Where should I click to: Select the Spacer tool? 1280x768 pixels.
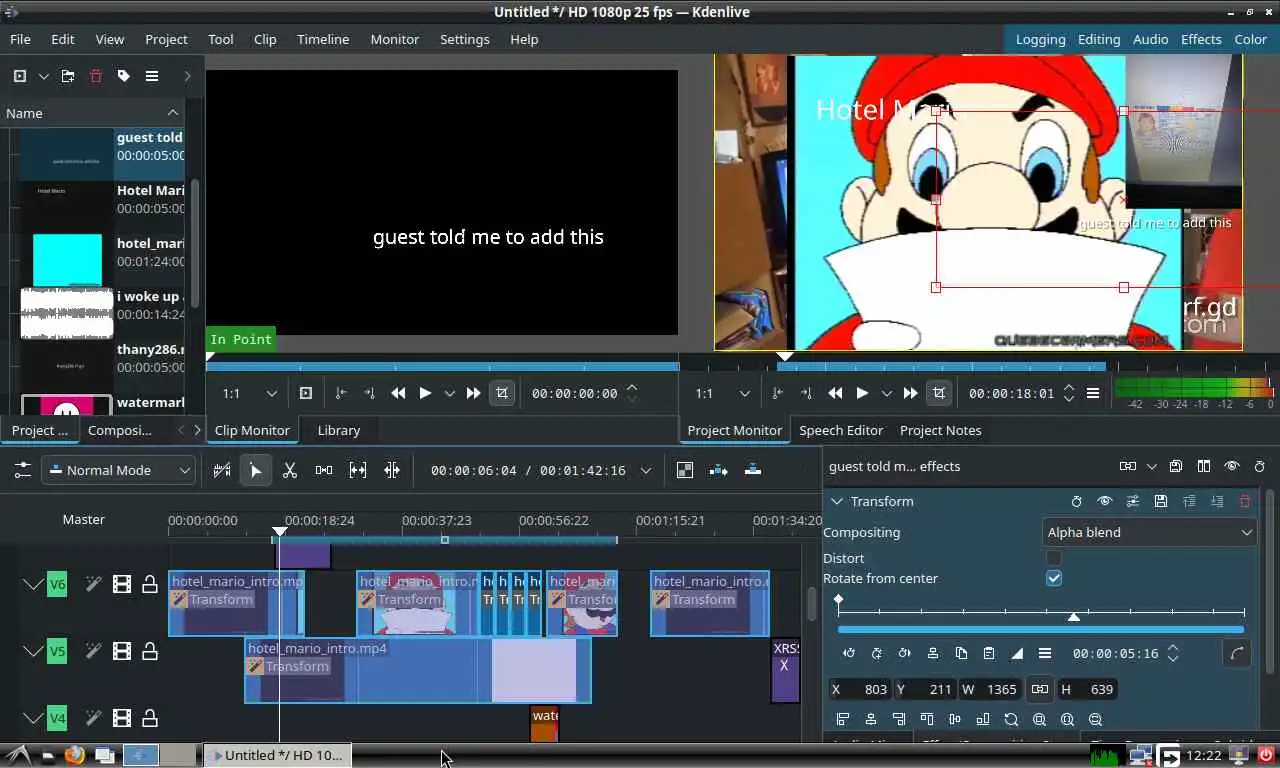coord(324,470)
